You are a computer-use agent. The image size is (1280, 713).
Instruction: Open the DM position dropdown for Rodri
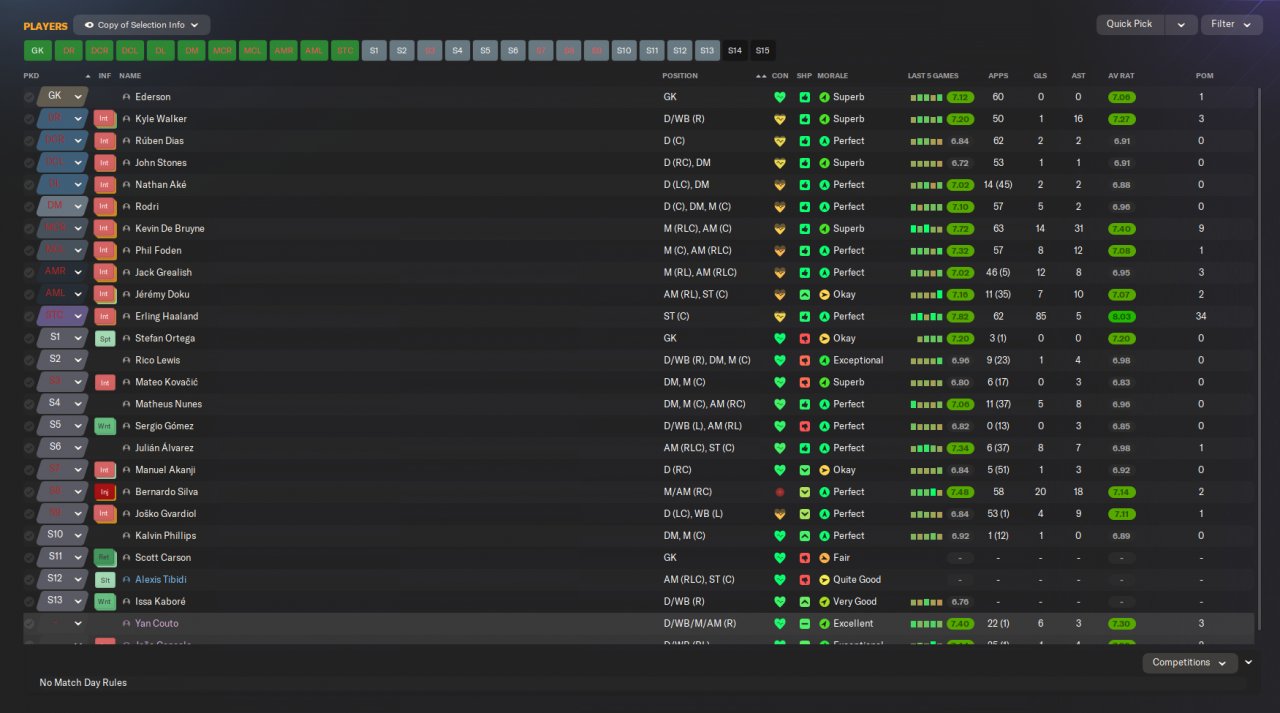(63, 207)
